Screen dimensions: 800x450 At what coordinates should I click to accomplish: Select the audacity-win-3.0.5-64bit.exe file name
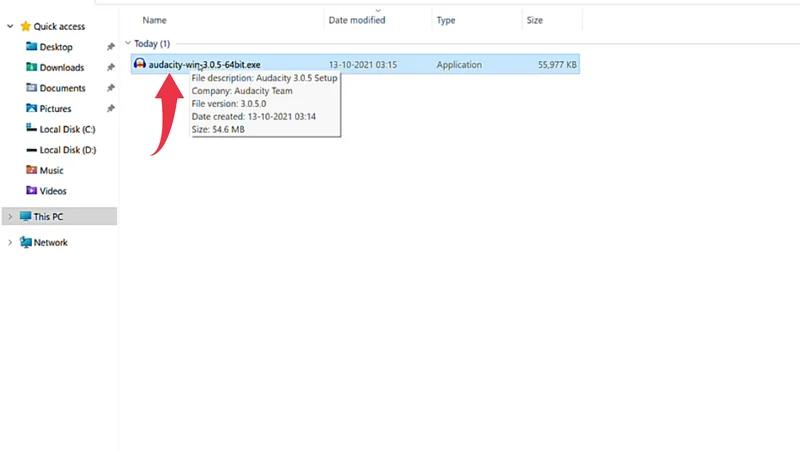point(204,65)
